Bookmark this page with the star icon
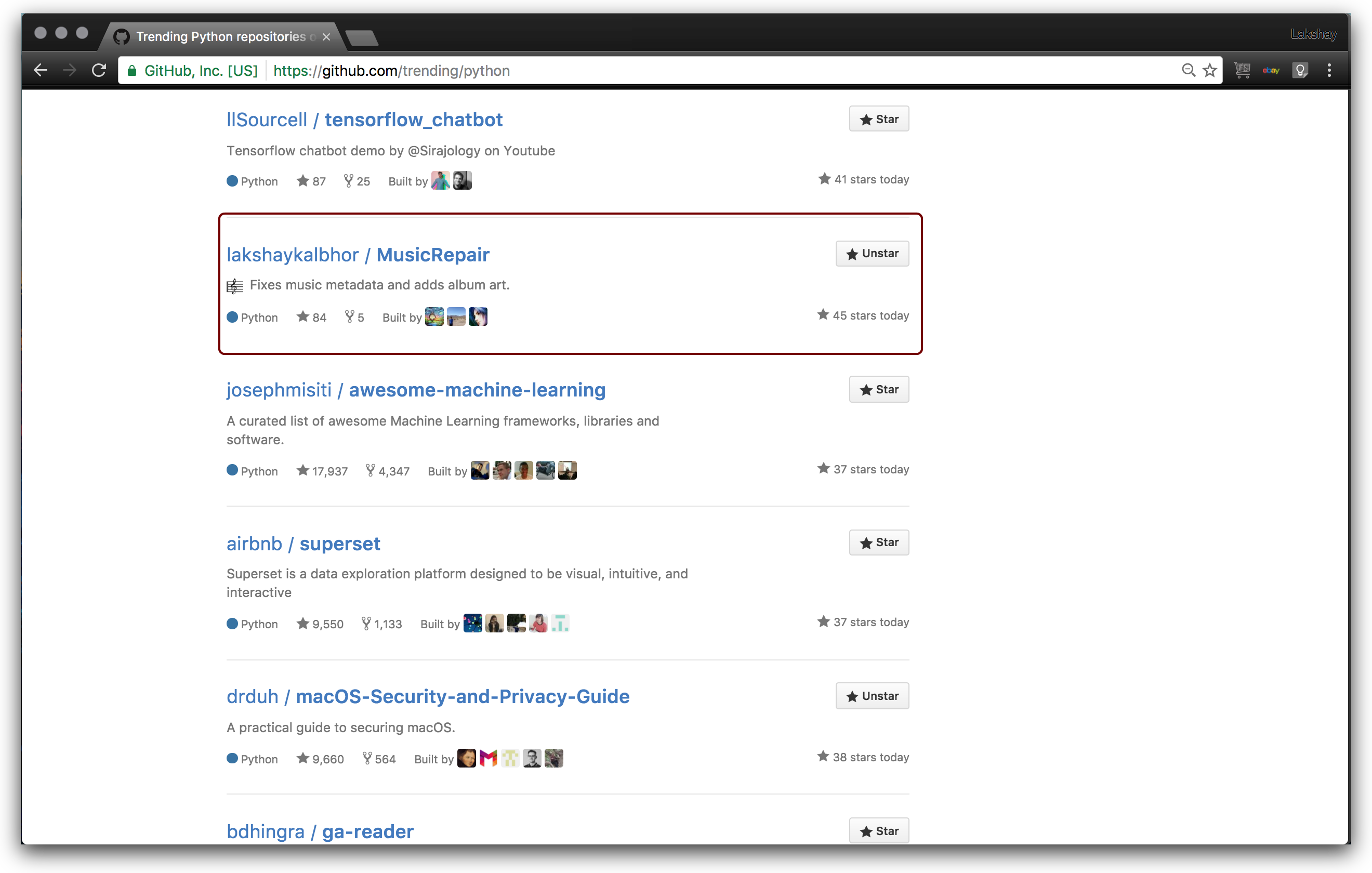Screen dimensions: 1372x873 [1210, 71]
